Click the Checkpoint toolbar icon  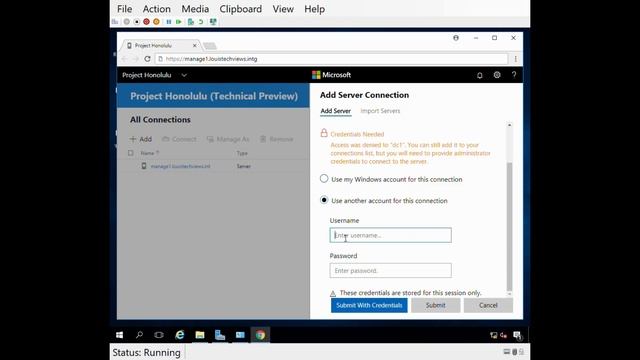click(x=191, y=22)
